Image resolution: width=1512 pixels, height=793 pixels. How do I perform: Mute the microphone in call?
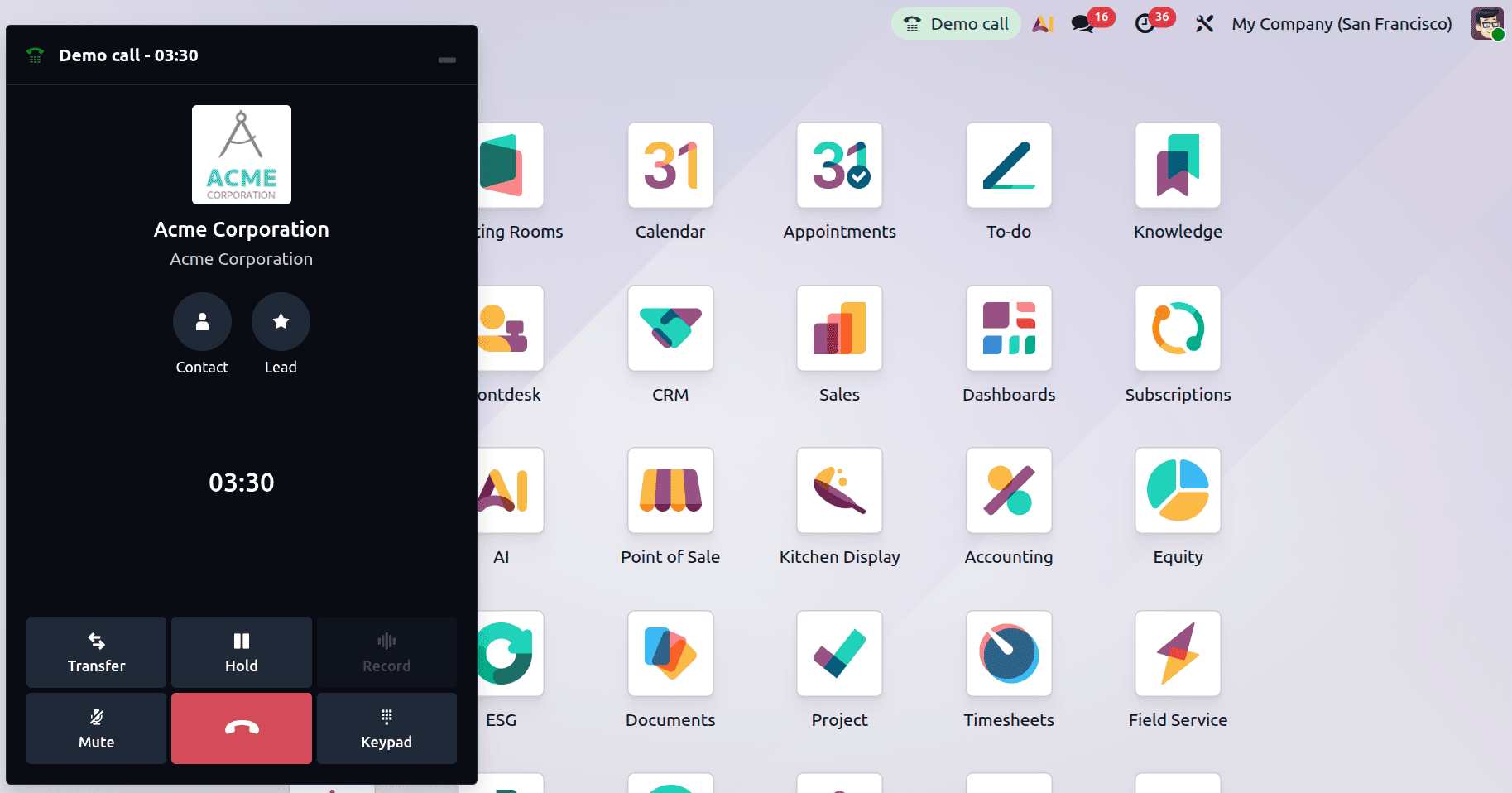[x=96, y=728]
